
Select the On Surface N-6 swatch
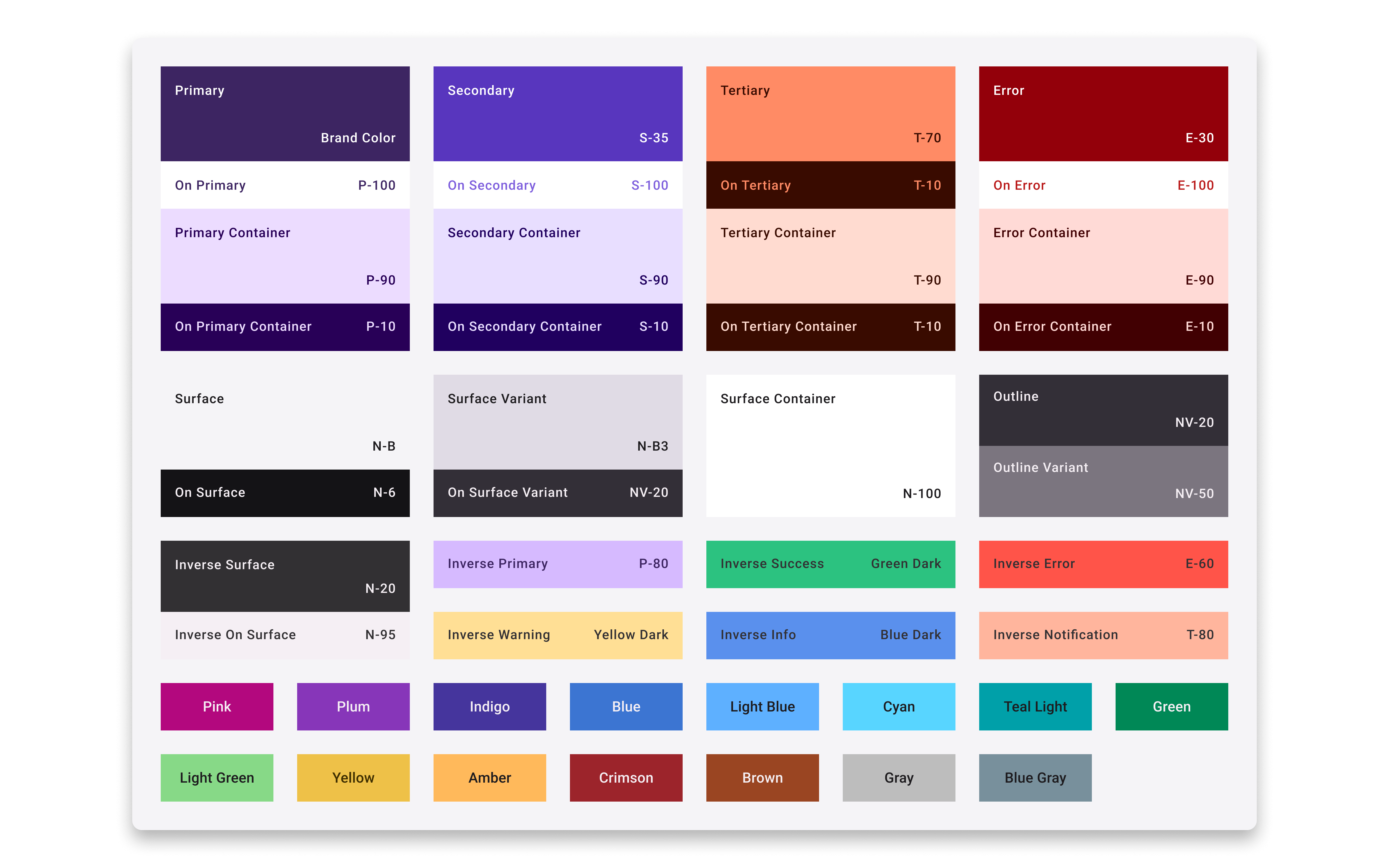tap(285, 493)
